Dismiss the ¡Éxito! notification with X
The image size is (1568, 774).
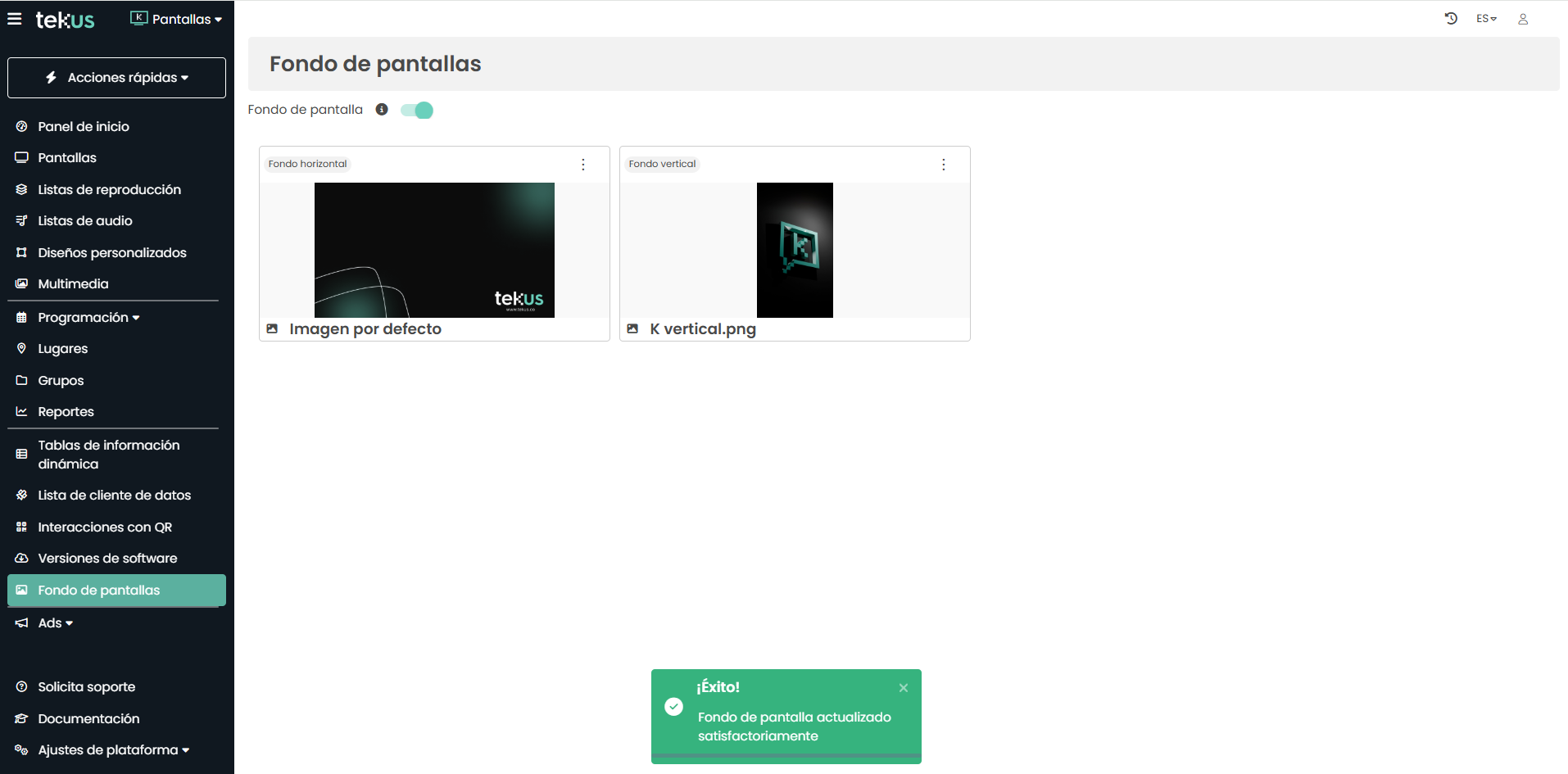903,688
